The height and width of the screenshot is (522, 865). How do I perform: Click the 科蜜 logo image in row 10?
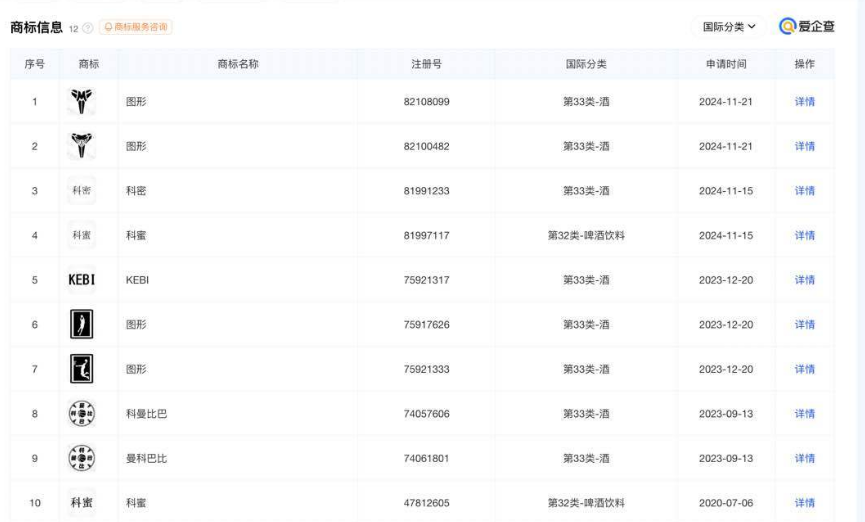click(82, 503)
